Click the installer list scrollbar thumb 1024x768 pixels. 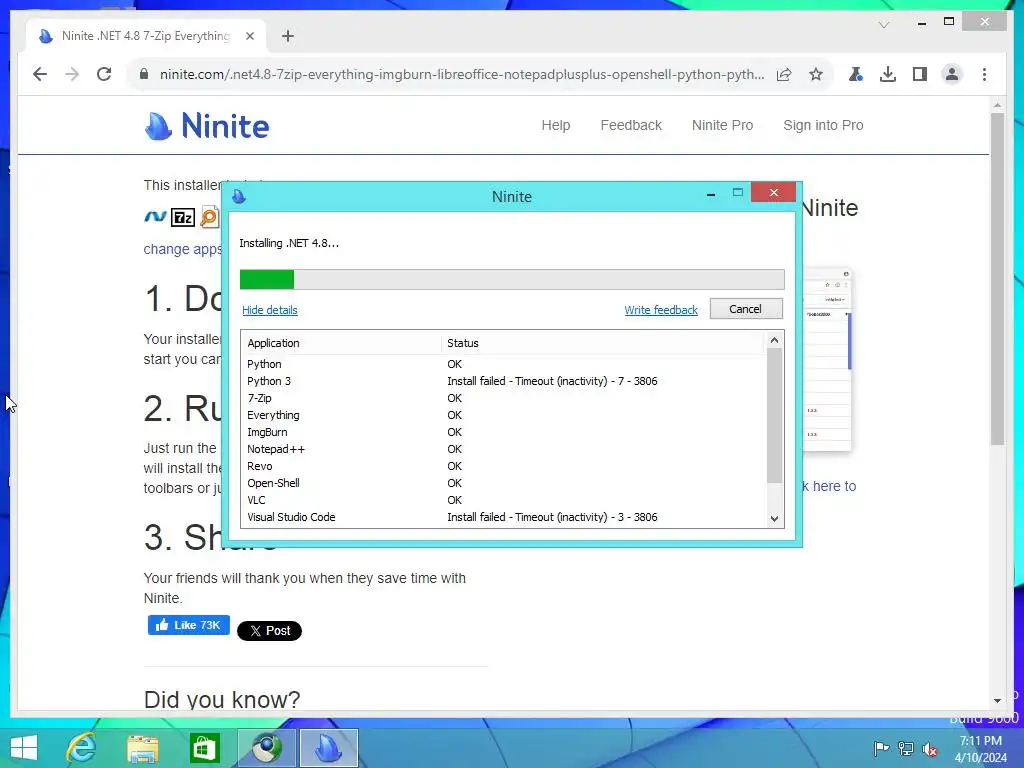pyautogui.click(x=774, y=415)
